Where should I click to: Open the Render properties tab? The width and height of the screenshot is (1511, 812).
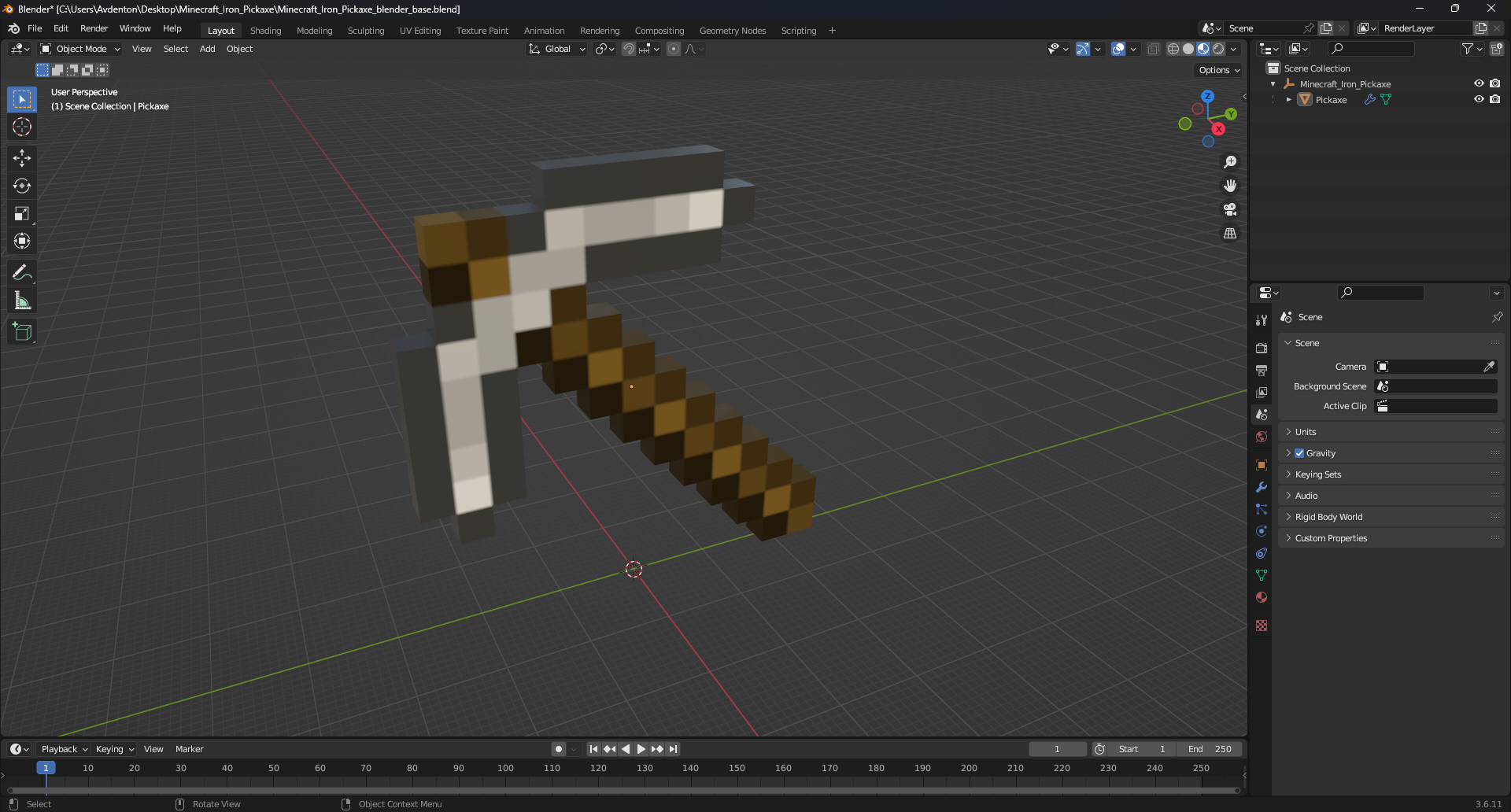point(1262,348)
